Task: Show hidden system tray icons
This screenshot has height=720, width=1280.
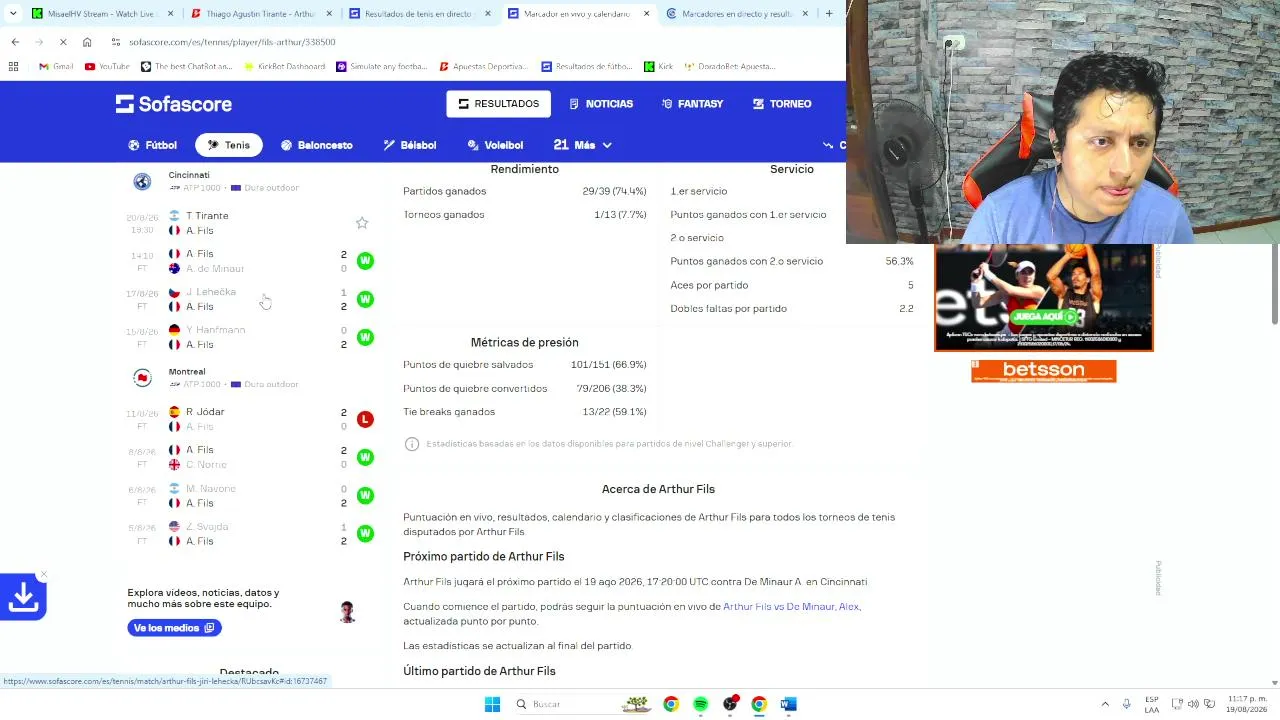Action: point(1105,704)
